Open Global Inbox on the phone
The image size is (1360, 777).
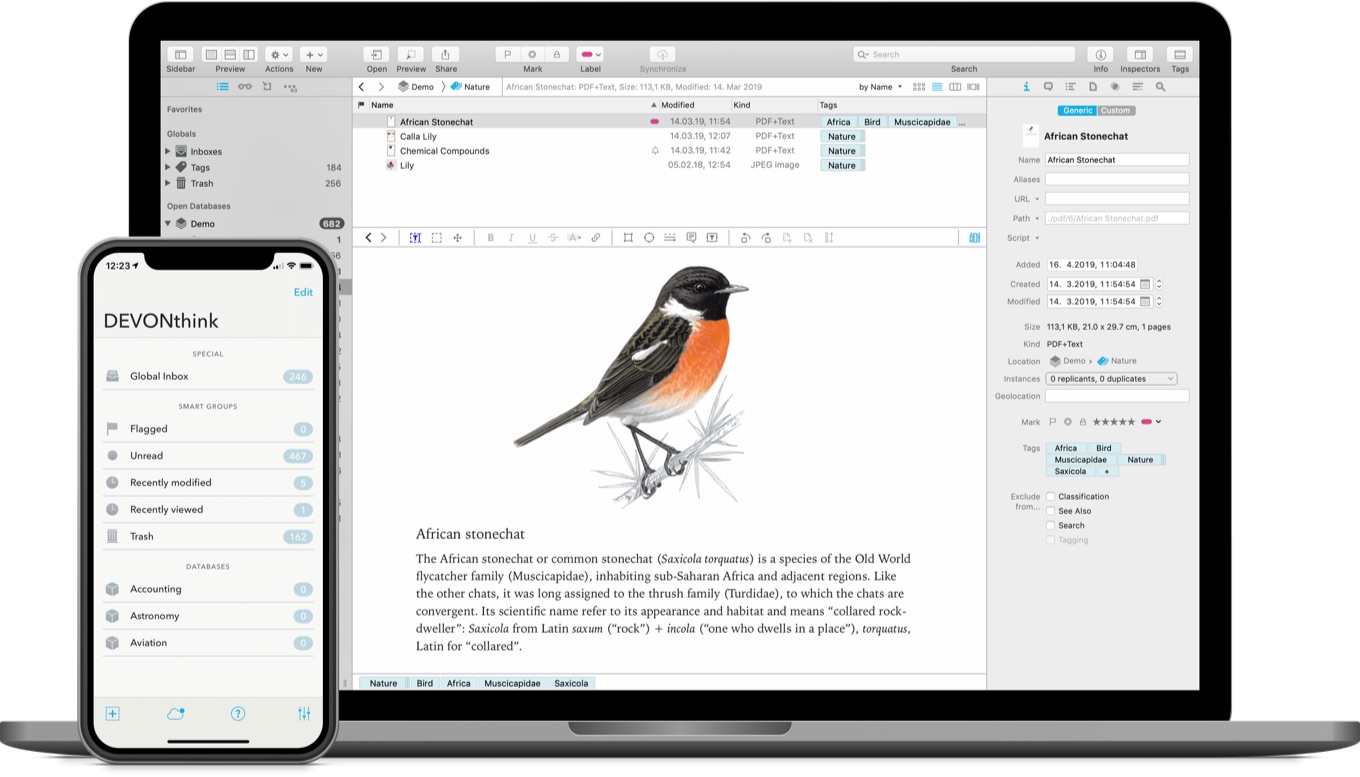pos(159,376)
